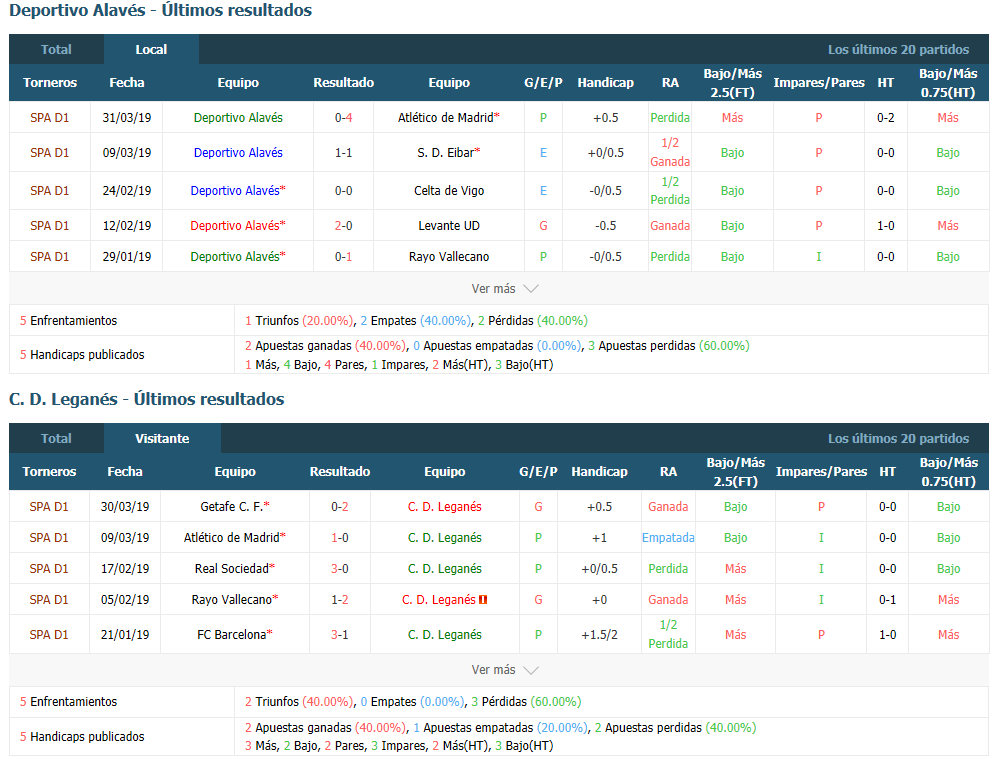Expand 'Ver más' under Leganés results
The image size is (995, 759).
[x=504, y=670]
